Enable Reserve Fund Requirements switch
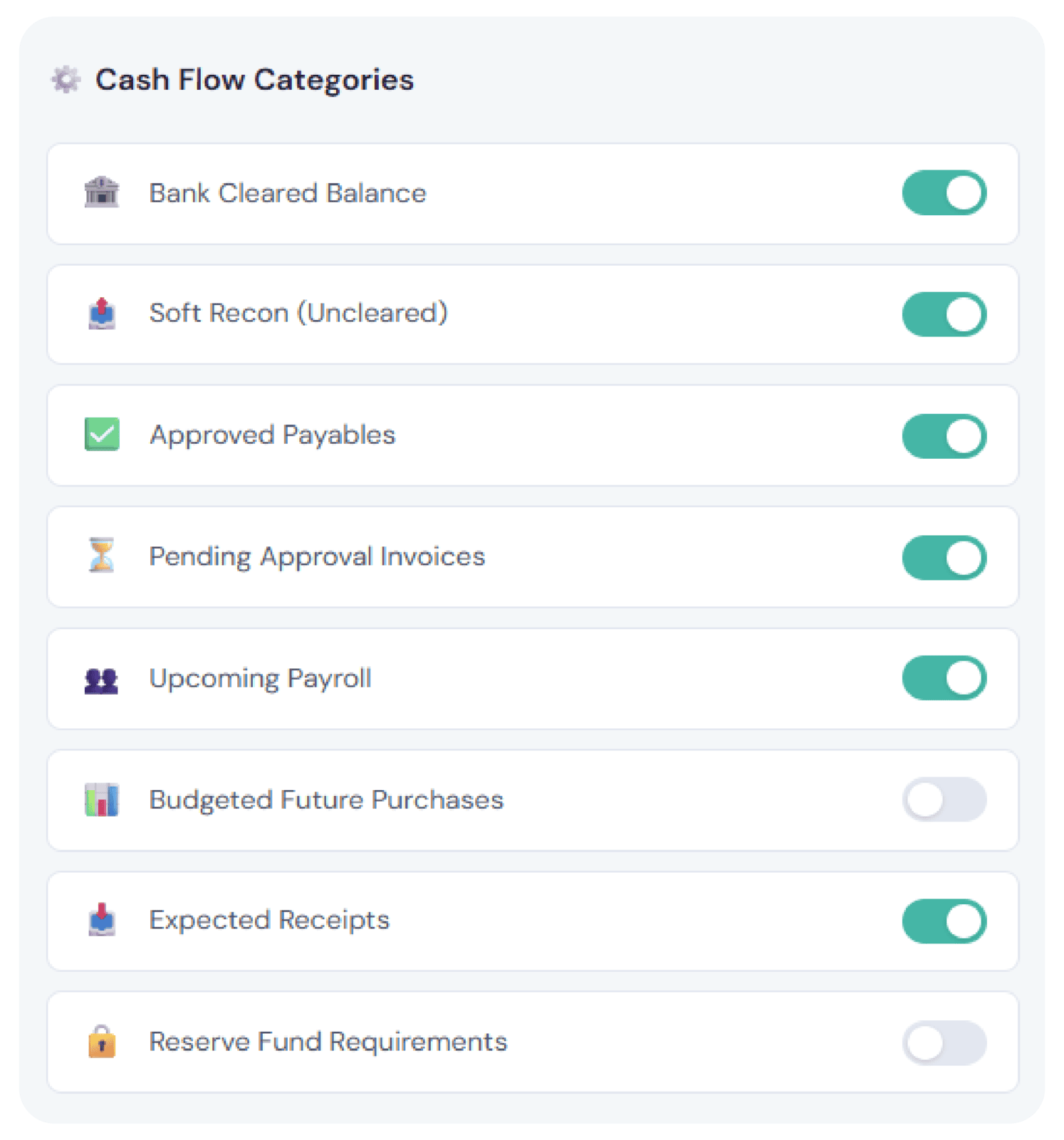1064x1140 pixels. (x=944, y=1043)
